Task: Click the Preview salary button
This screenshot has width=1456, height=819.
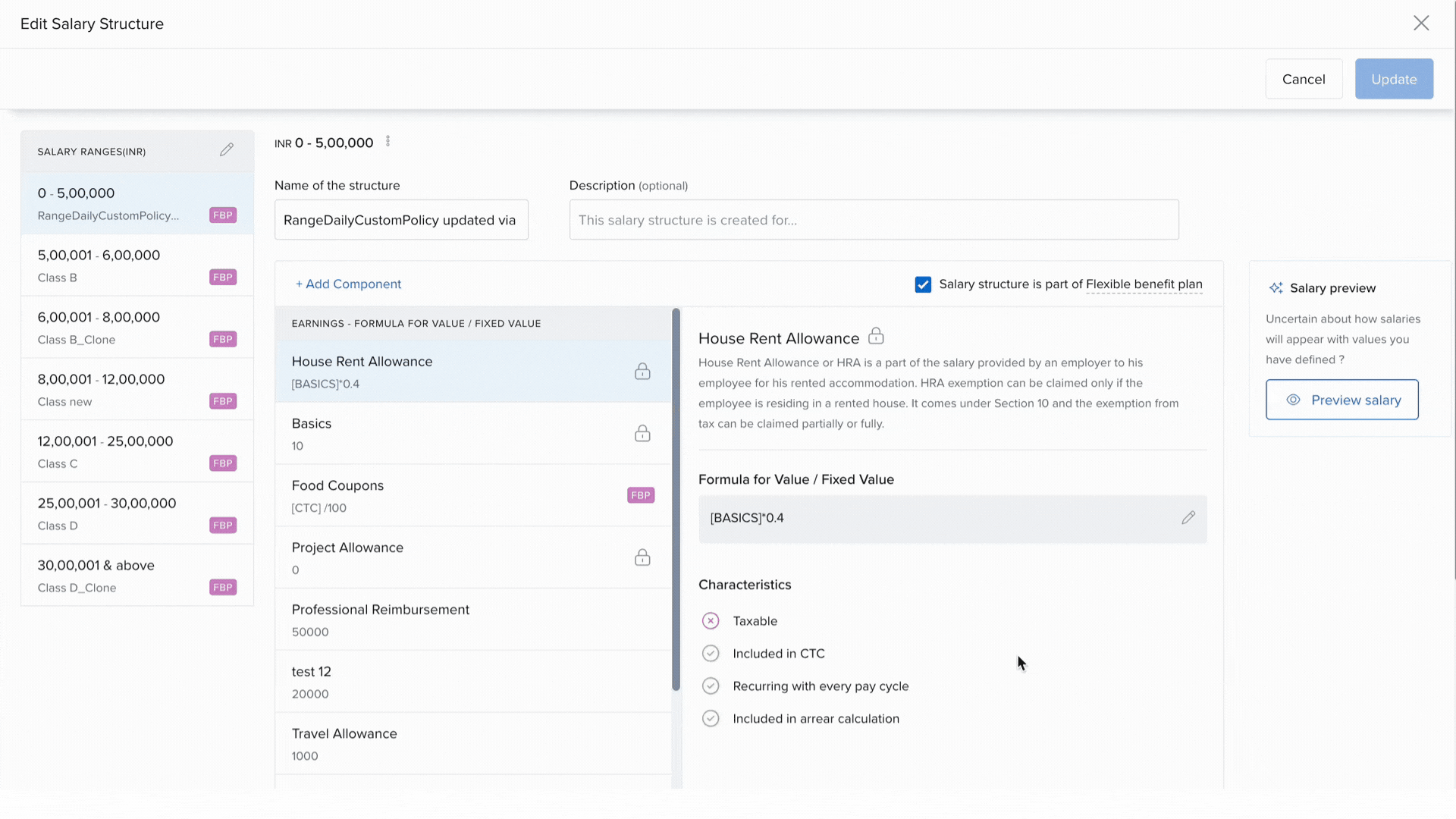Action: click(1341, 400)
